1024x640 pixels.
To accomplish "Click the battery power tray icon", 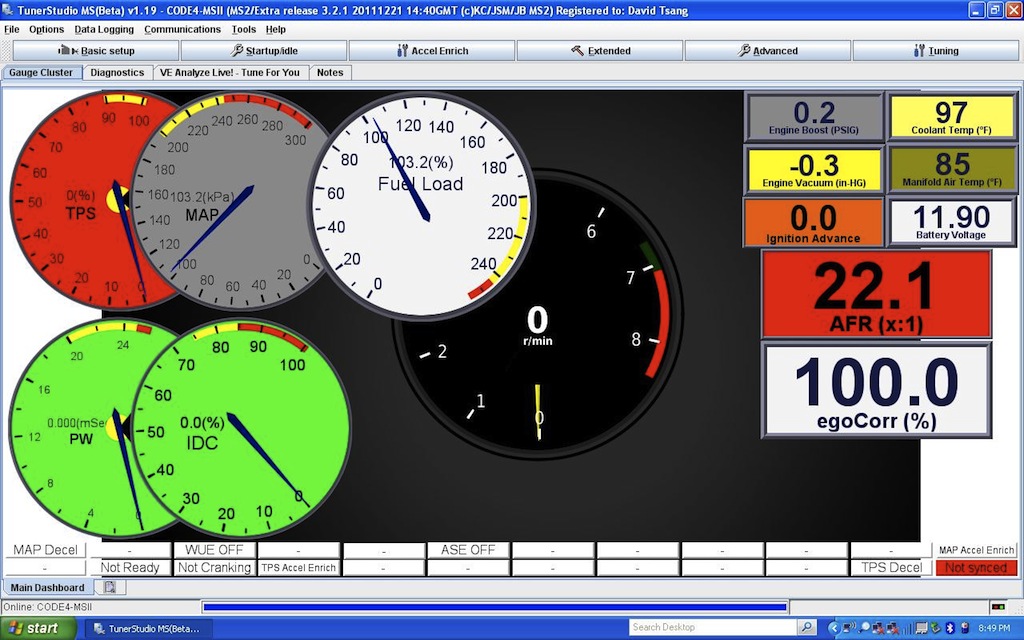I will point(965,628).
